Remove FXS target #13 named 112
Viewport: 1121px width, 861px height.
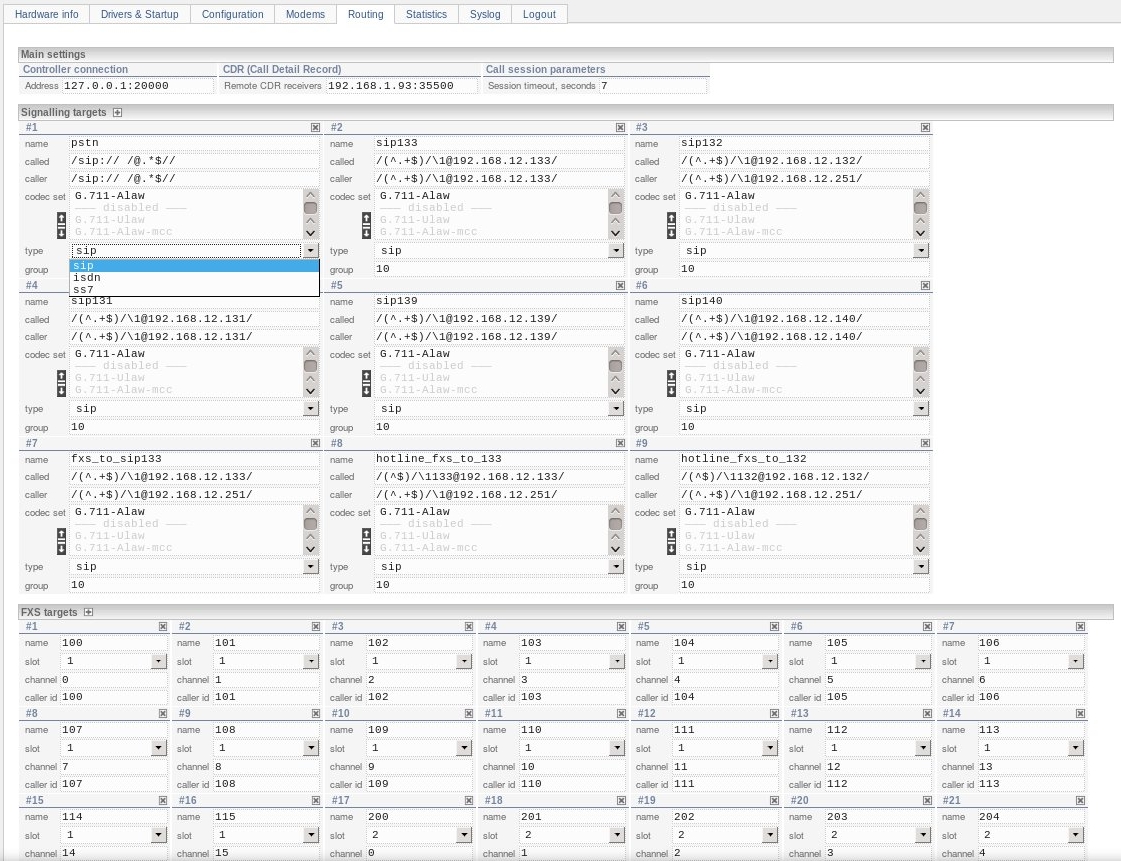(x=927, y=714)
